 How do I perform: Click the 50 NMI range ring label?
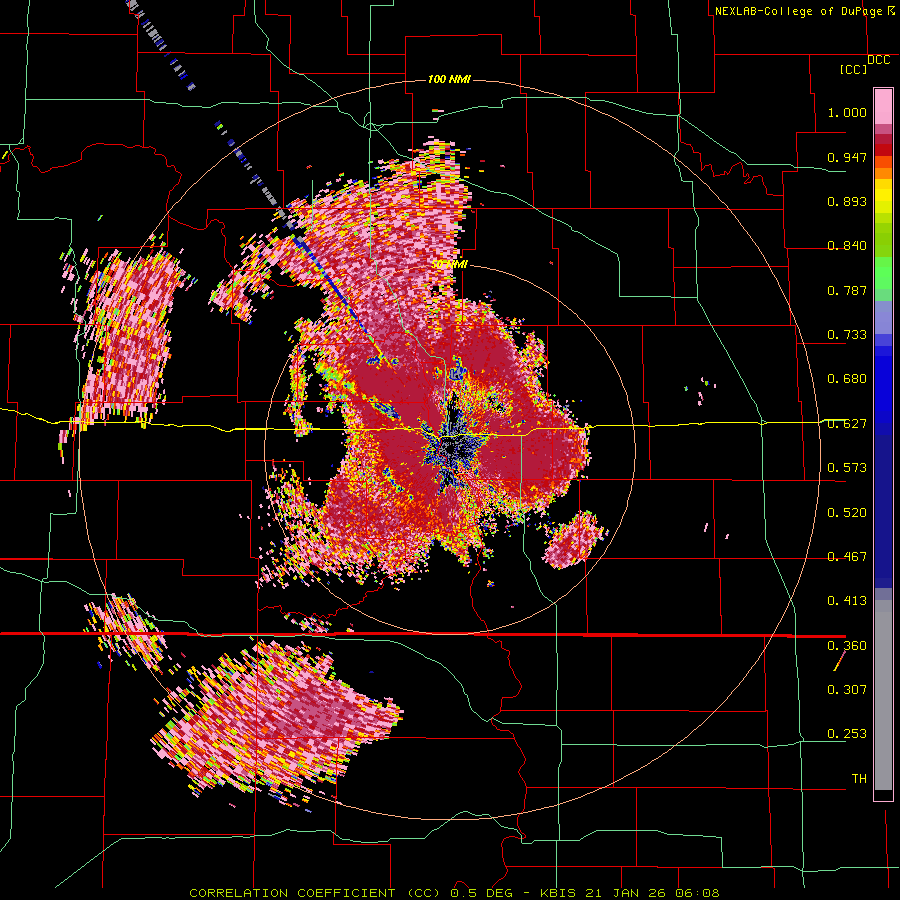pyautogui.click(x=449, y=265)
